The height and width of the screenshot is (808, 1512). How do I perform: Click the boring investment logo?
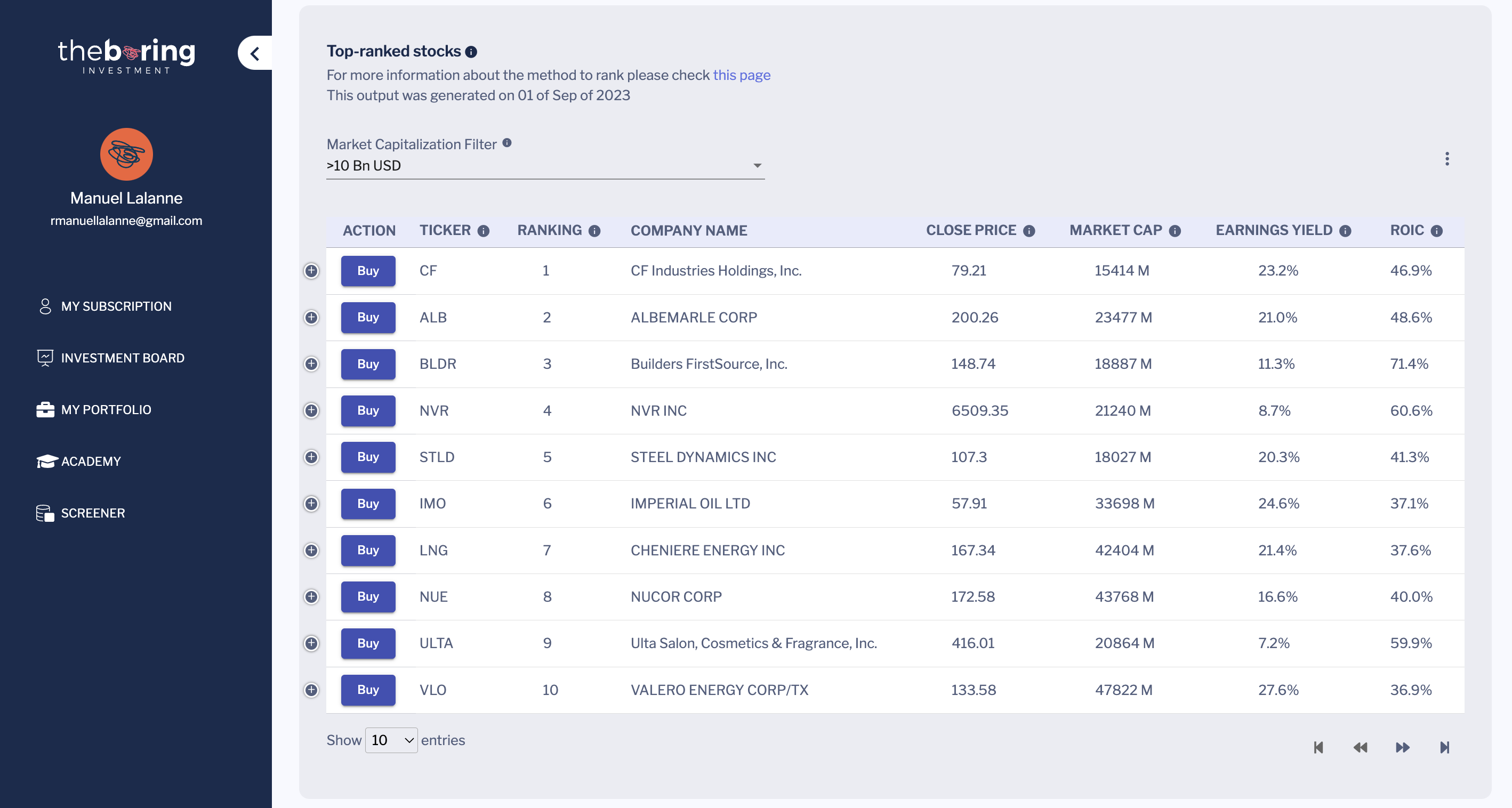pos(126,56)
